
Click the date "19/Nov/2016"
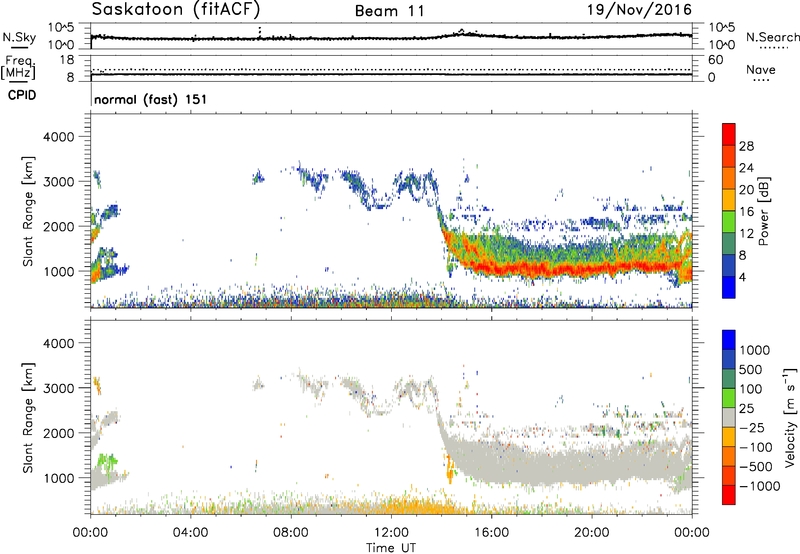coord(639,9)
